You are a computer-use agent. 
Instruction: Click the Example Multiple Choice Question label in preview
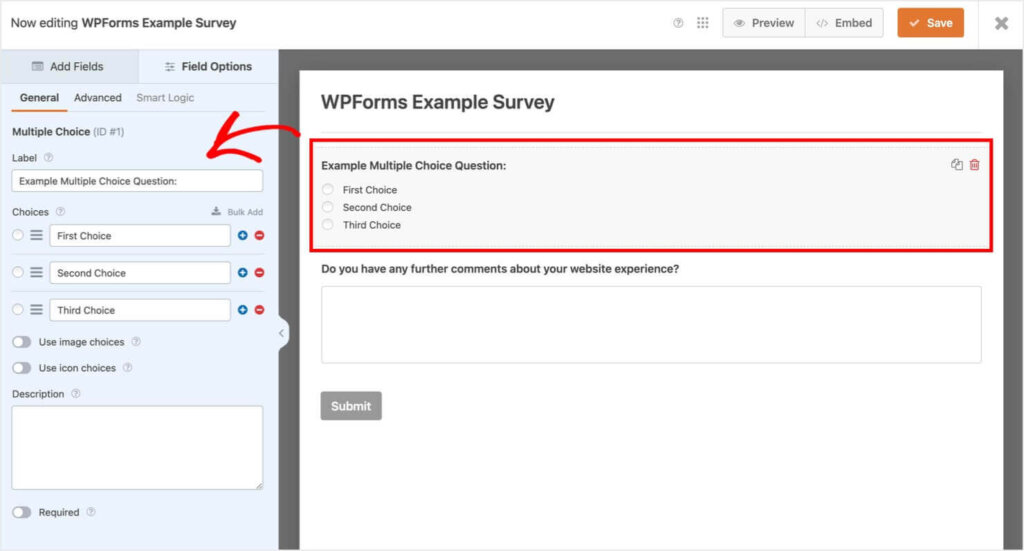click(413, 166)
